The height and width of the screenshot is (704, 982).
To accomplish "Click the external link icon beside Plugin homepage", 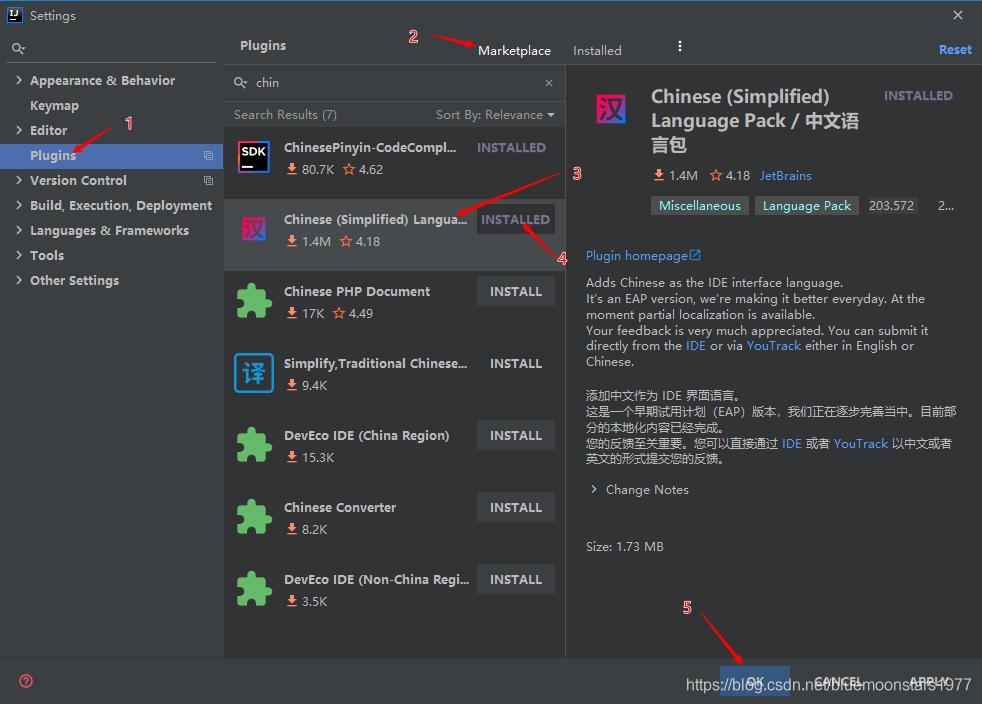I will pos(695,255).
